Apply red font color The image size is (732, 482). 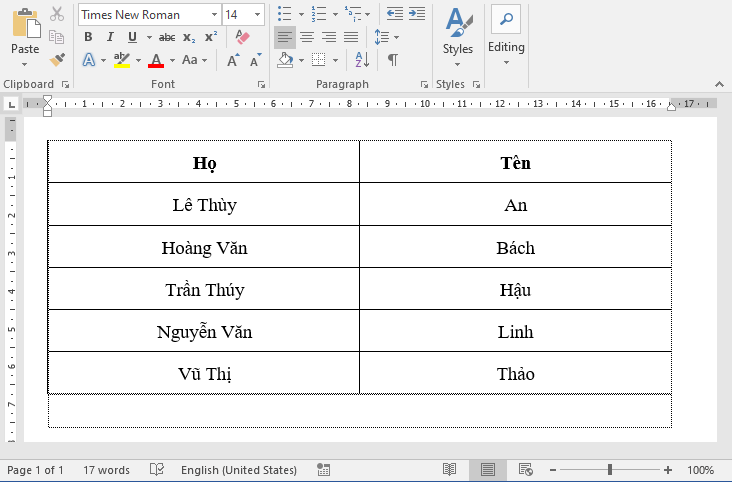pyautogui.click(x=156, y=60)
